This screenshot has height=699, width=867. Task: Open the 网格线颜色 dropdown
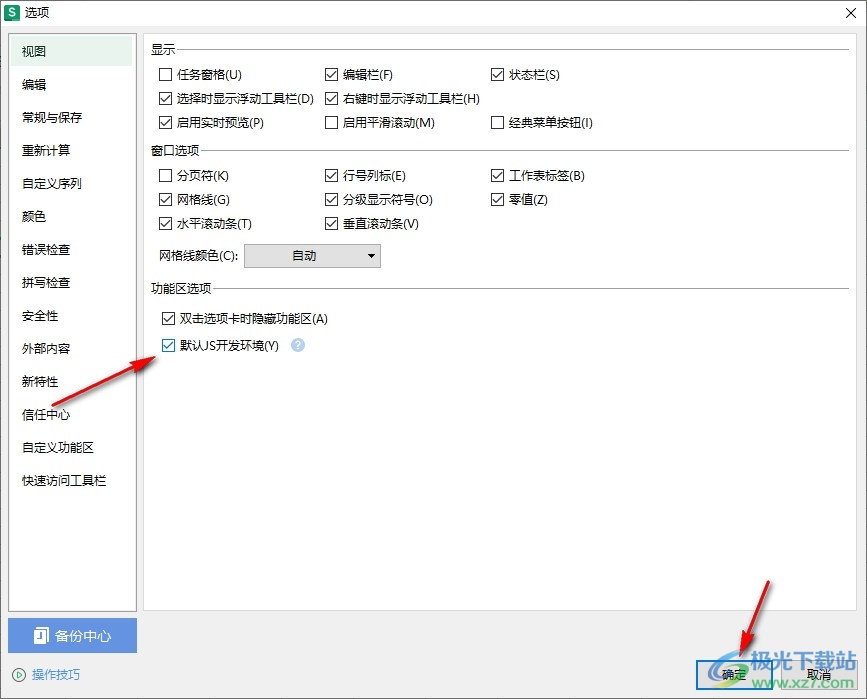pos(312,256)
